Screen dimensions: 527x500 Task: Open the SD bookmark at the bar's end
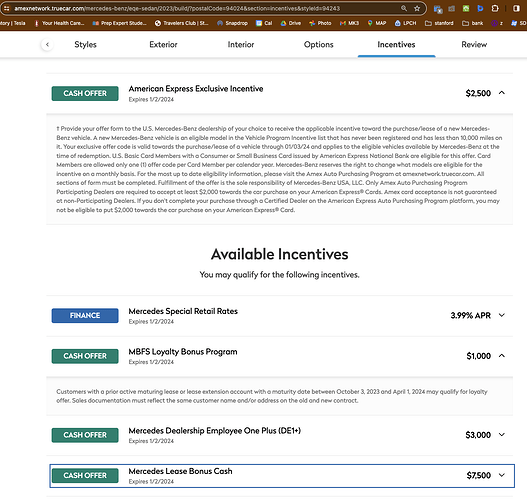519,23
